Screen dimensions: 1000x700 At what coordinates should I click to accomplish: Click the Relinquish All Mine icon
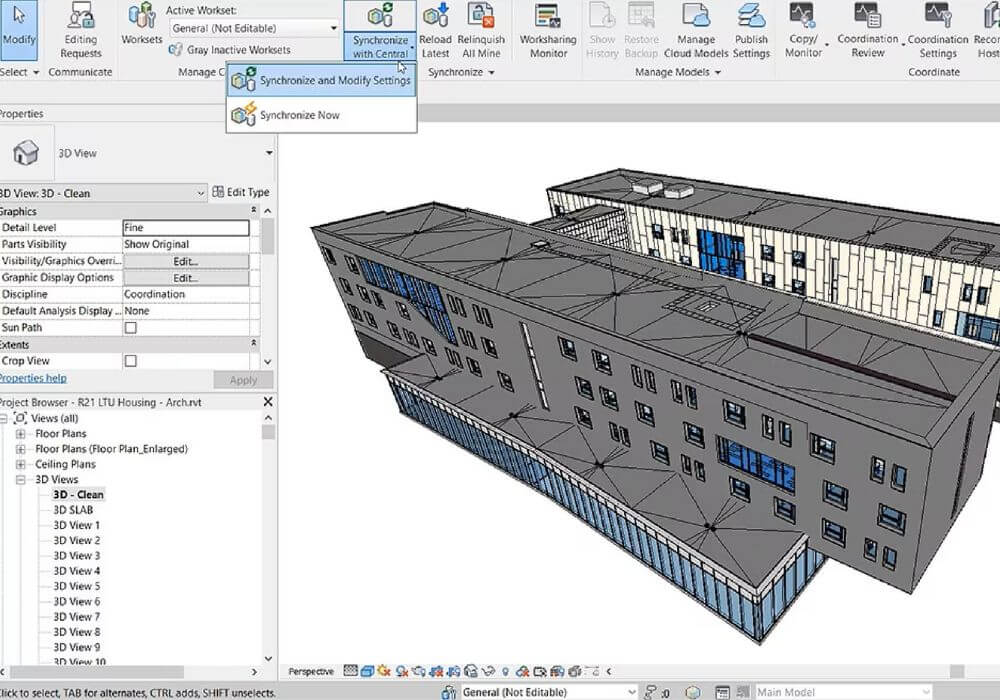(x=481, y=18)
